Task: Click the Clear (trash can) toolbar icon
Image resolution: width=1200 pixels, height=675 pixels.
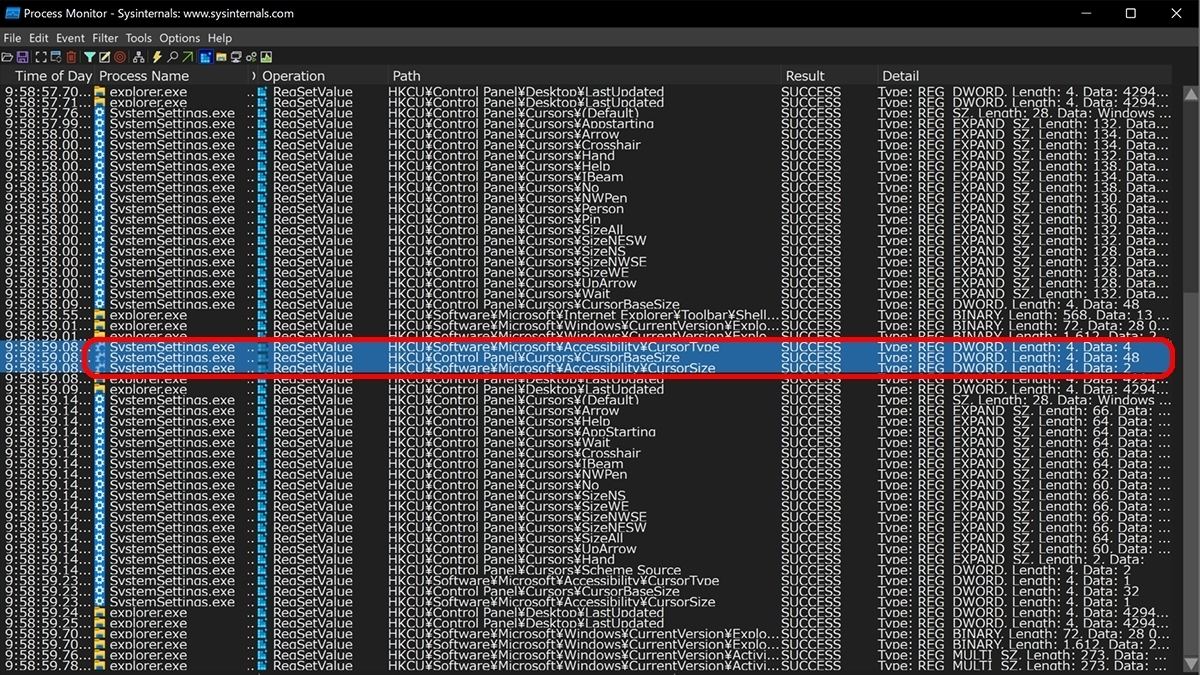Action: [x=71, y=57]
